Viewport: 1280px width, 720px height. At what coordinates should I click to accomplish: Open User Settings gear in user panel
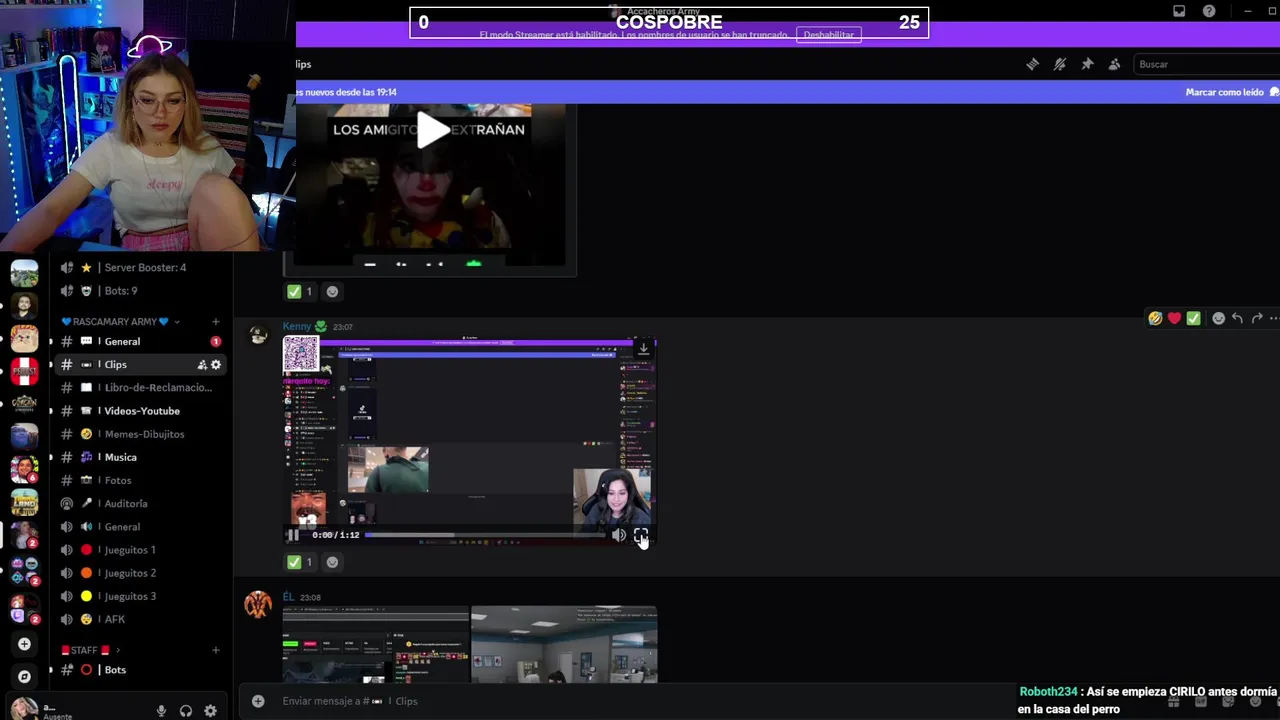tap(210, 711)
